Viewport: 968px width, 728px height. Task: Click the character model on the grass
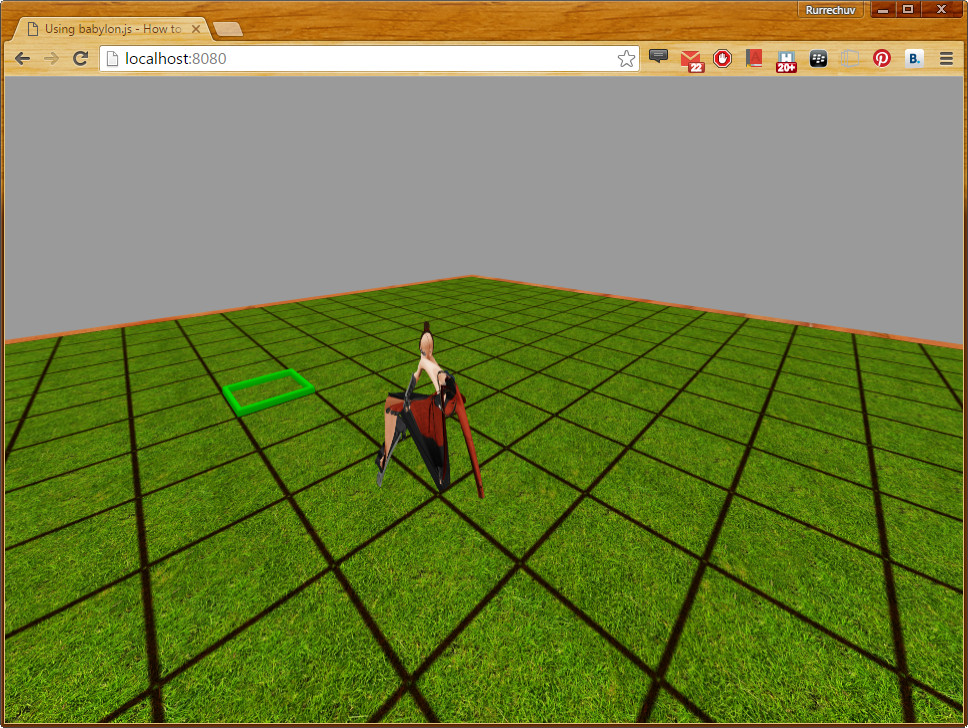pos(429,411)
